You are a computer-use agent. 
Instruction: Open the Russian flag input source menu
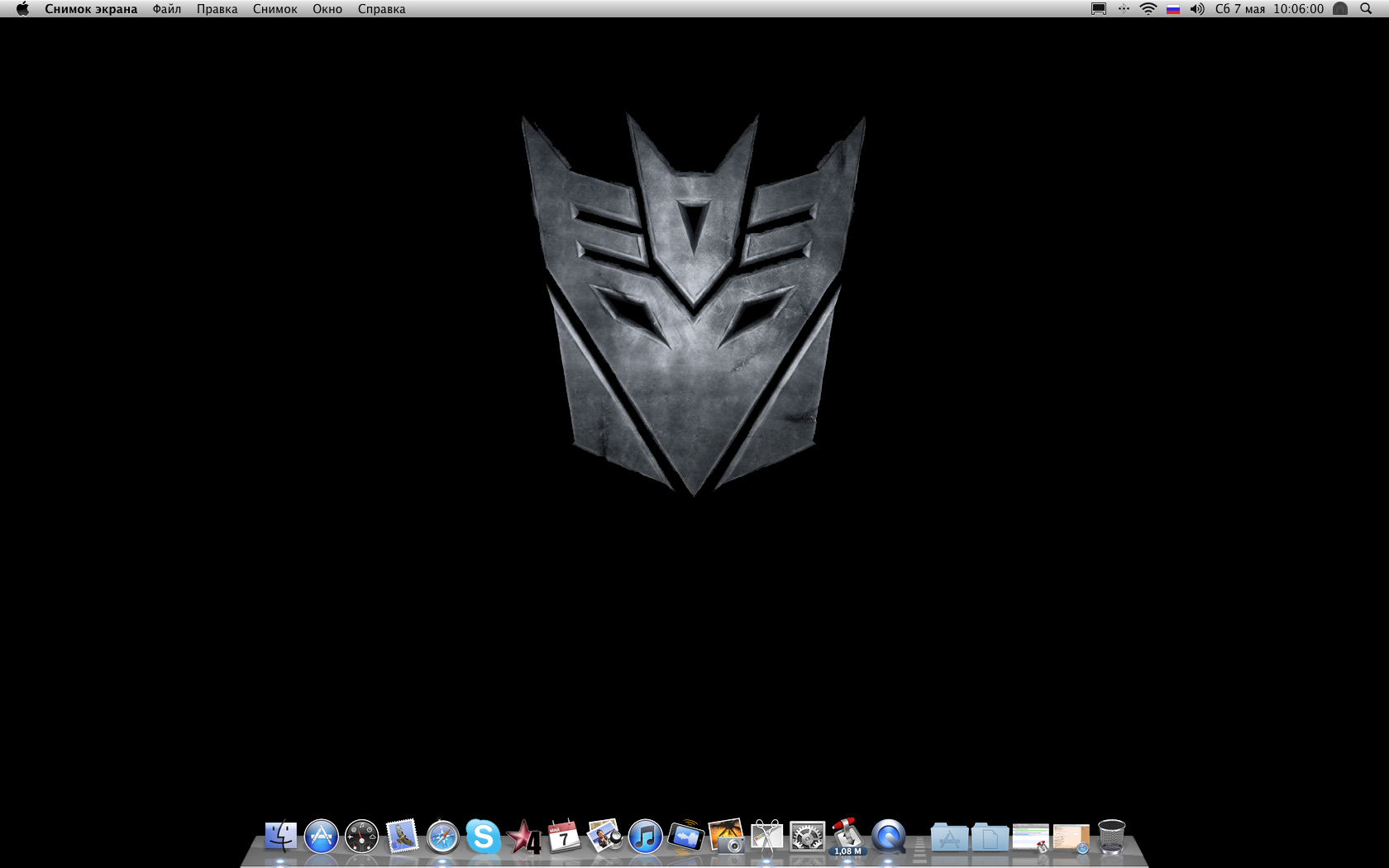[x=1173, y=9]
